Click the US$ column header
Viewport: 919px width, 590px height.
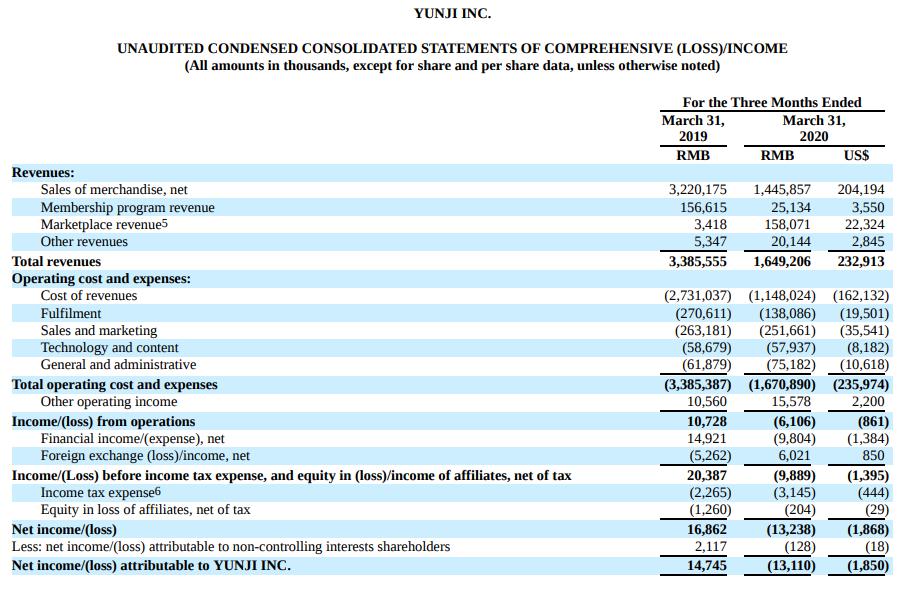856,155
